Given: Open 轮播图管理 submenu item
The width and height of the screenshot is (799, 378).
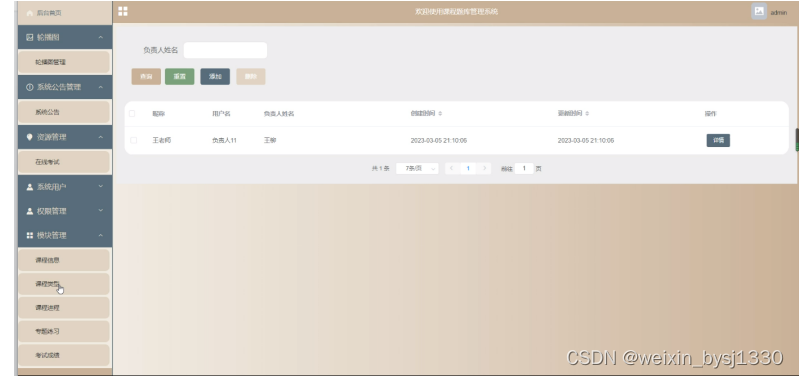Looking at the screenshot, I should [64, 62].
